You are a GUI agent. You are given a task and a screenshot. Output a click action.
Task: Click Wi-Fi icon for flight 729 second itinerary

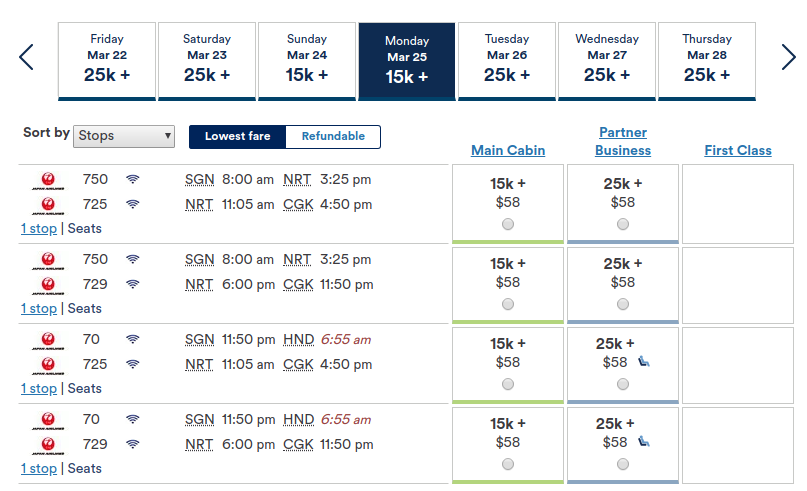[133, 284]
